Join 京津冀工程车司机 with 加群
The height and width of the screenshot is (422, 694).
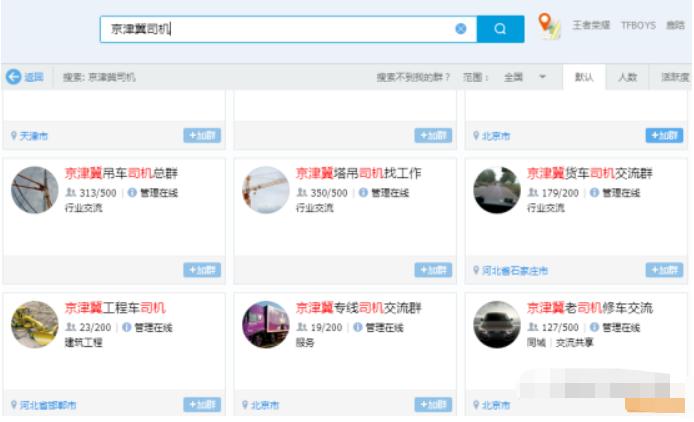(x=202, y=404)
